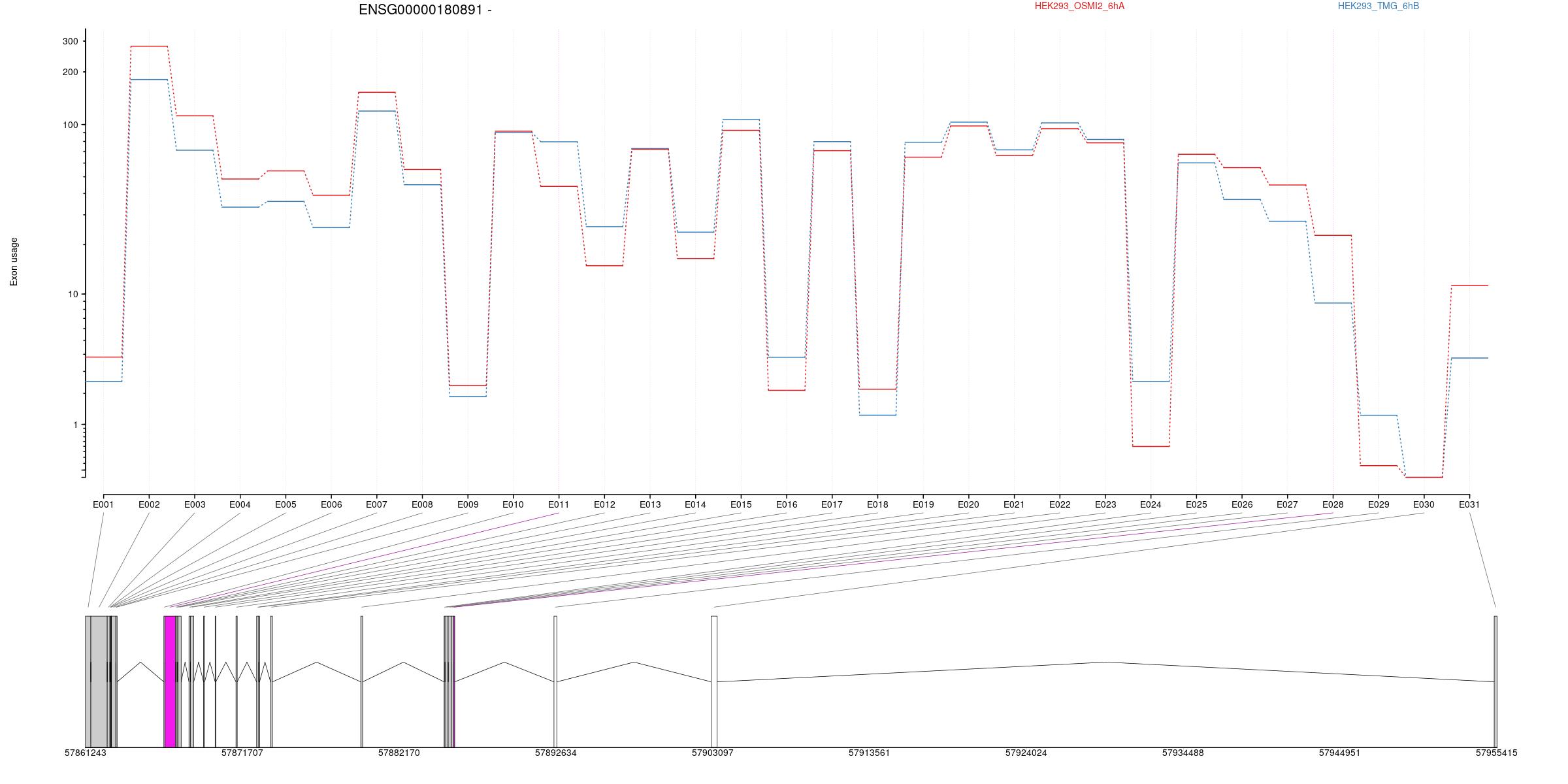The height and width of the screenshot is (784, 1568).
Task: Click the red E031 usage line segment
Action: point(1469,286)
